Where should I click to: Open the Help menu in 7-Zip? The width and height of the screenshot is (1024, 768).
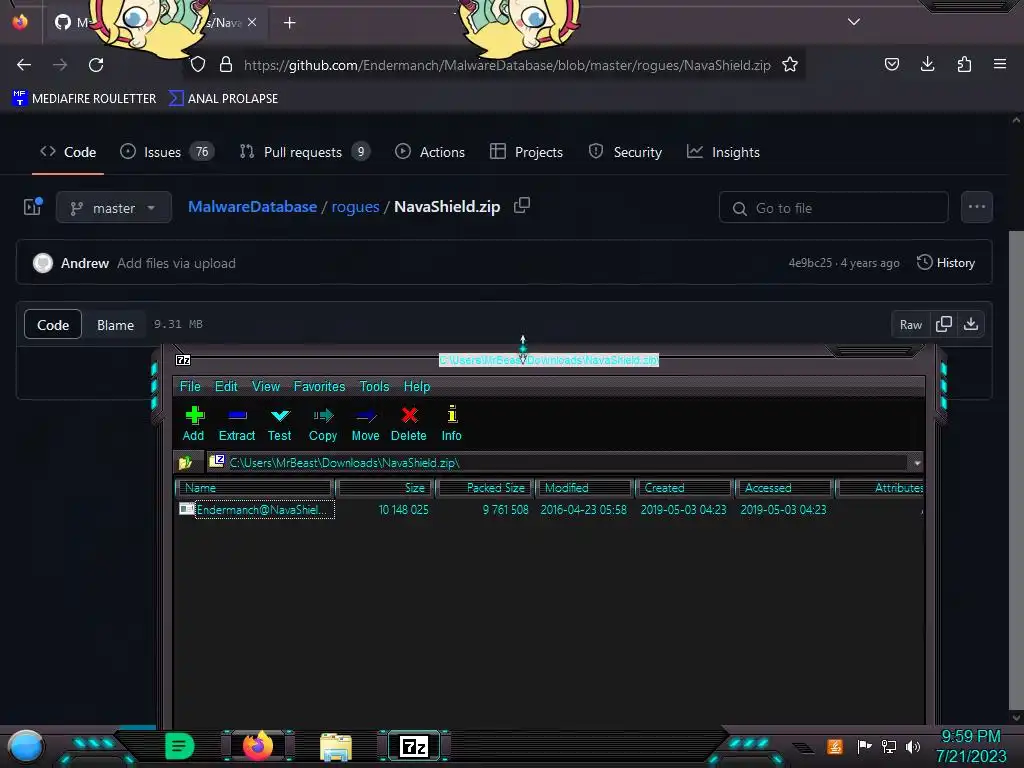[x=417, y=386]
